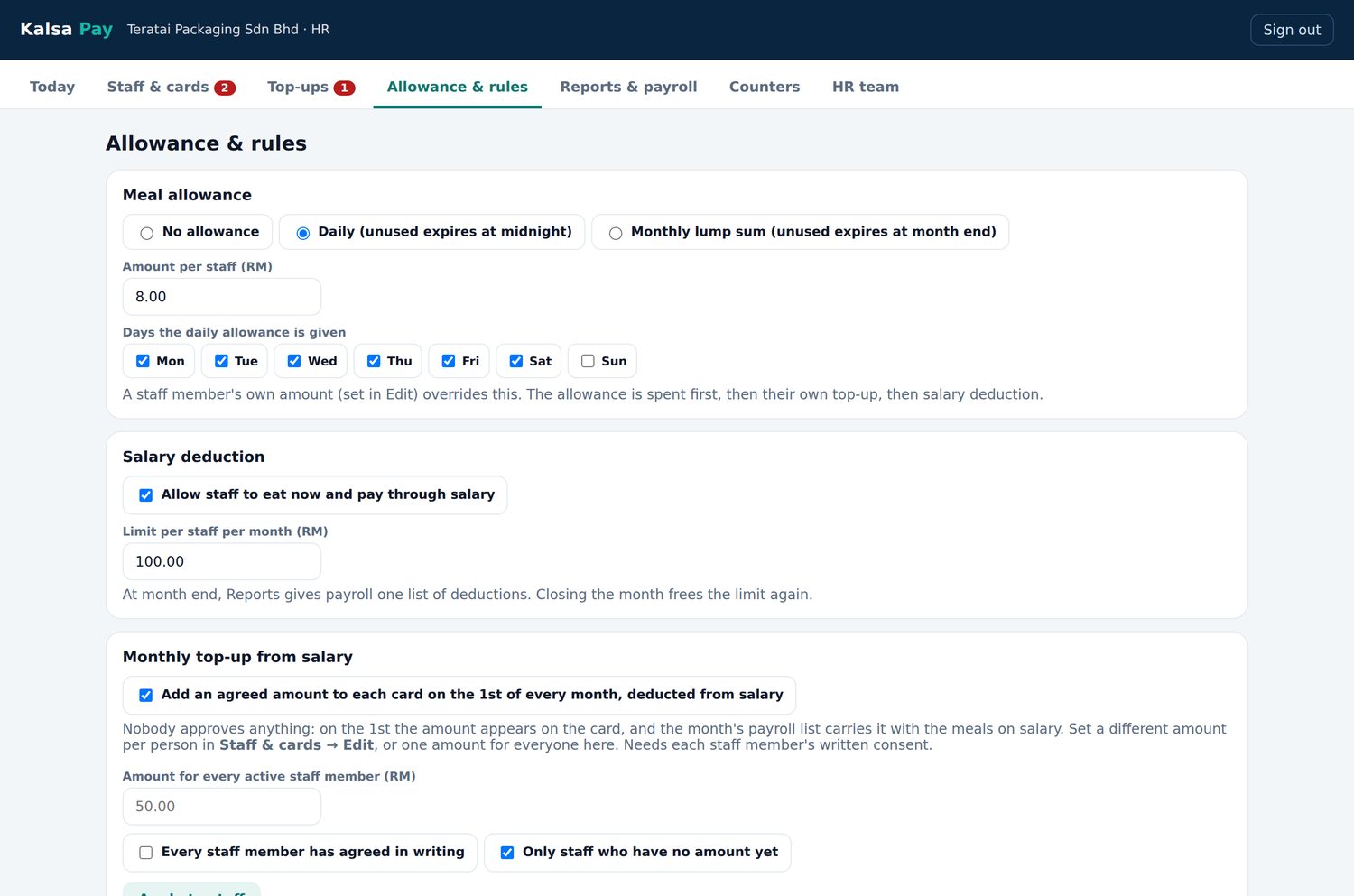Toggle Only staff who have no amount yet

(x=507, y=853)
